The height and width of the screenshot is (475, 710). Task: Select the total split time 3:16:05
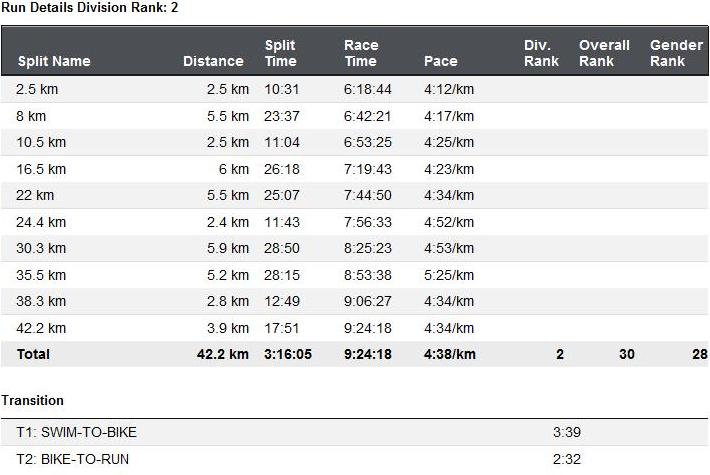pos(287,354)
